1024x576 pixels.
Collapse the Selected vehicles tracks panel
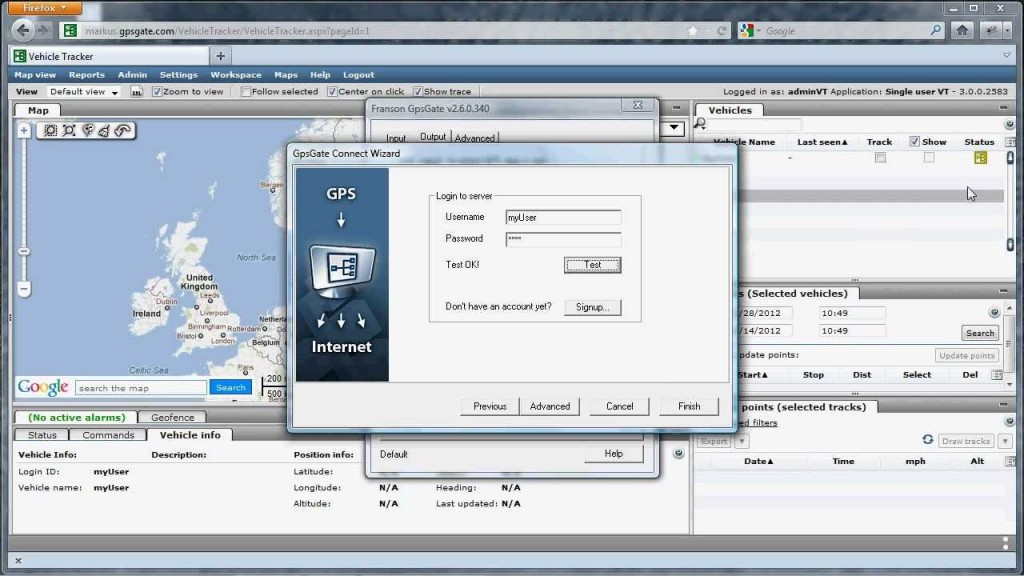1003,291
